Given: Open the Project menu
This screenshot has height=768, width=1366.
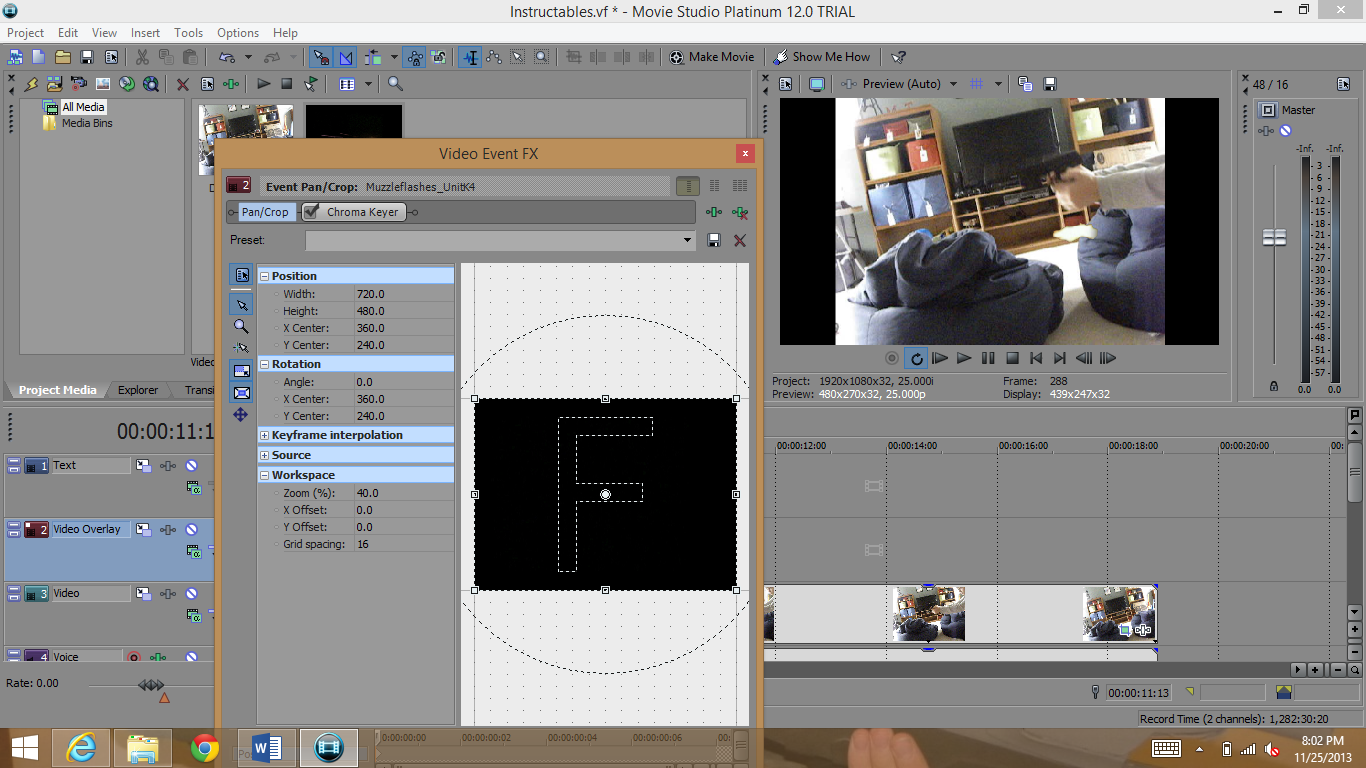Looking at the screenshot, I should click(x=26, y=33).
